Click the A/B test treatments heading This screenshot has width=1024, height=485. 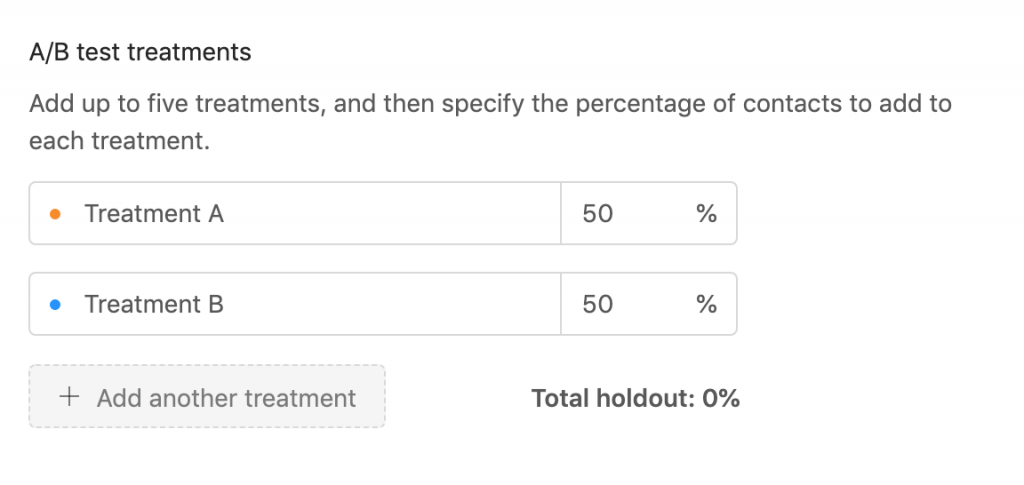(140, 52)
